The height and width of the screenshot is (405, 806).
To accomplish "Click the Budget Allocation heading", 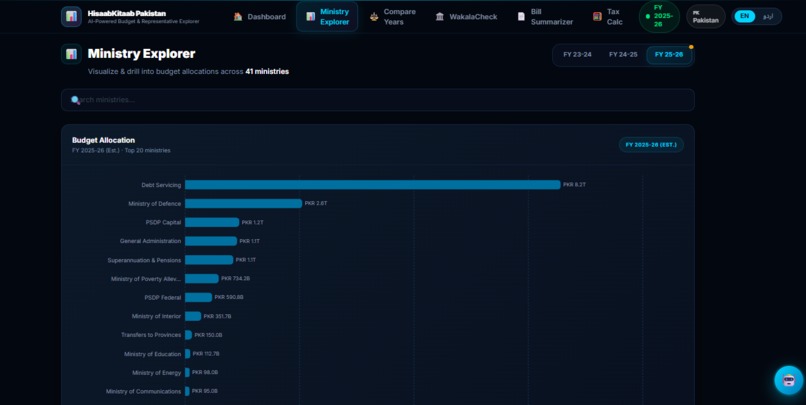I will 103,140.
